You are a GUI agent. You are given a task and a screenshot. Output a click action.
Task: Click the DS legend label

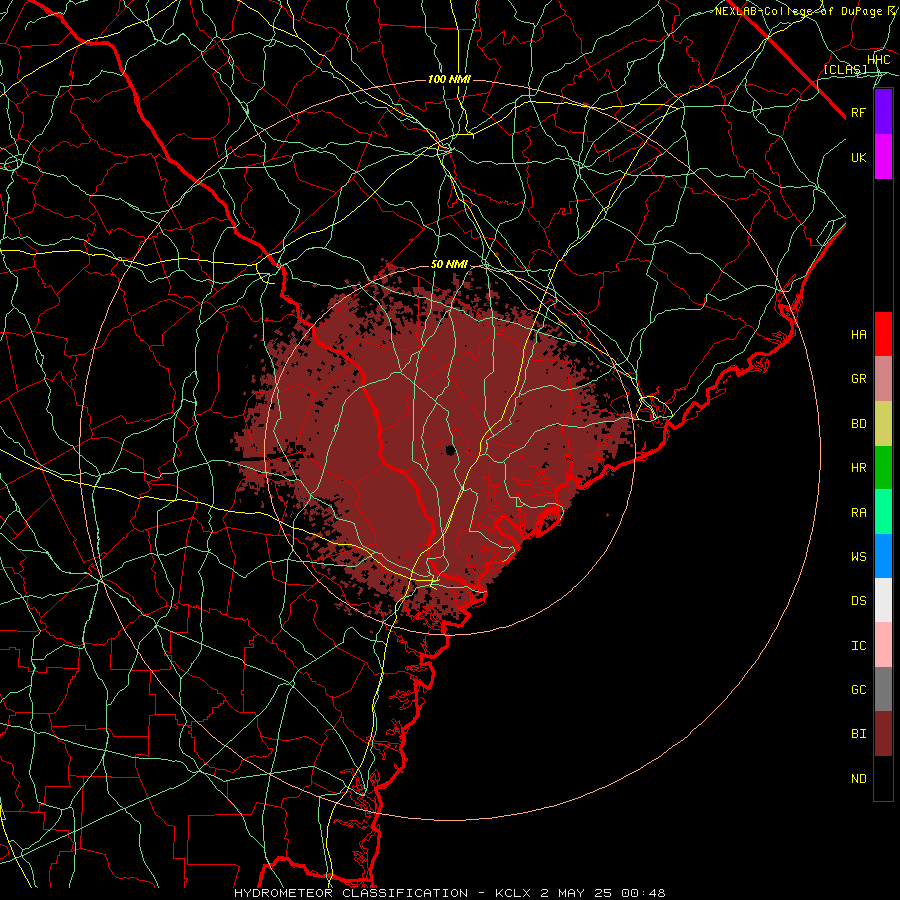[859, 601]
